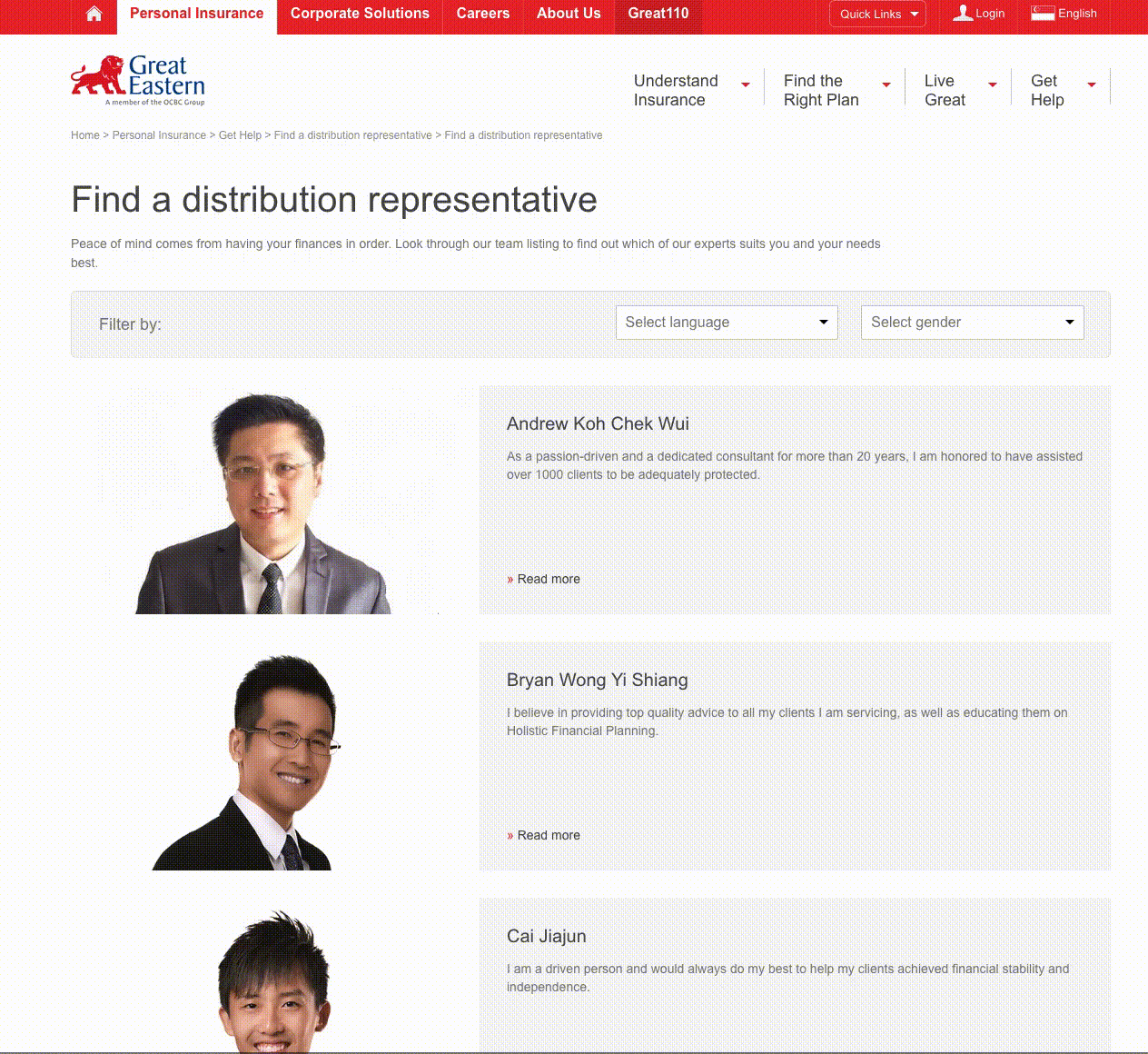The height and width of the screenshot is (1054, 1148).
Task: Expand the Live Great menu
Action: click(x=960, y=90)
